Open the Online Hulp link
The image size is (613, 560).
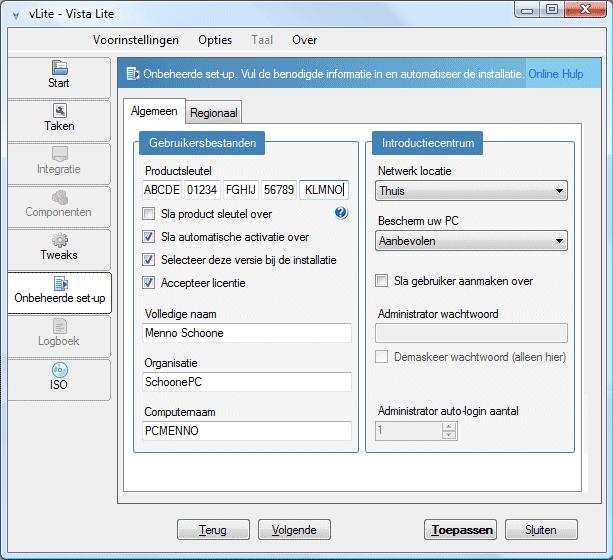pos(556,74)
